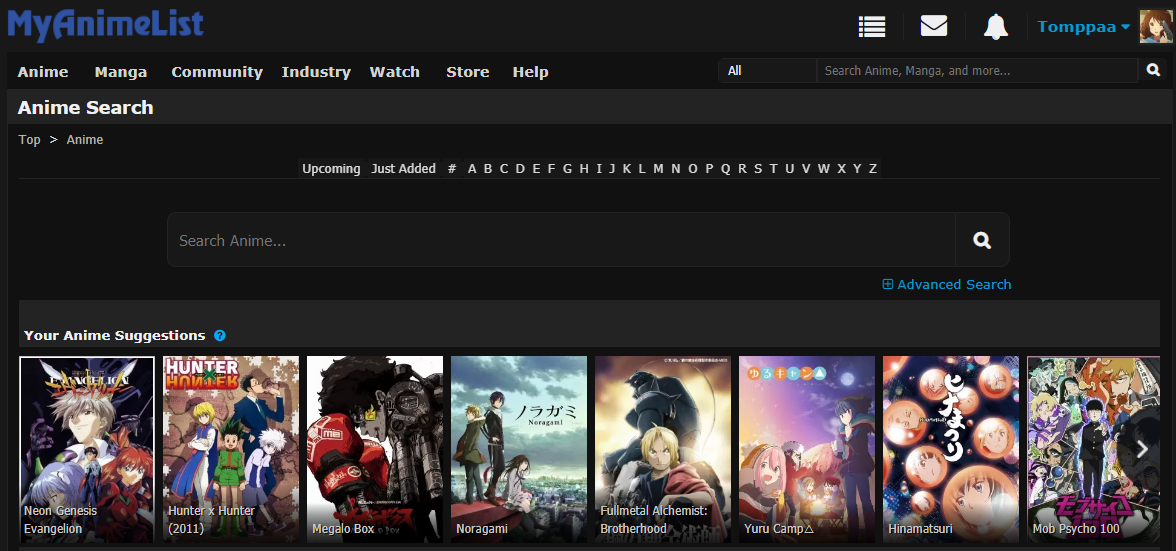
Task: Click the Top breadcrumb link
Action: point(30,140)
